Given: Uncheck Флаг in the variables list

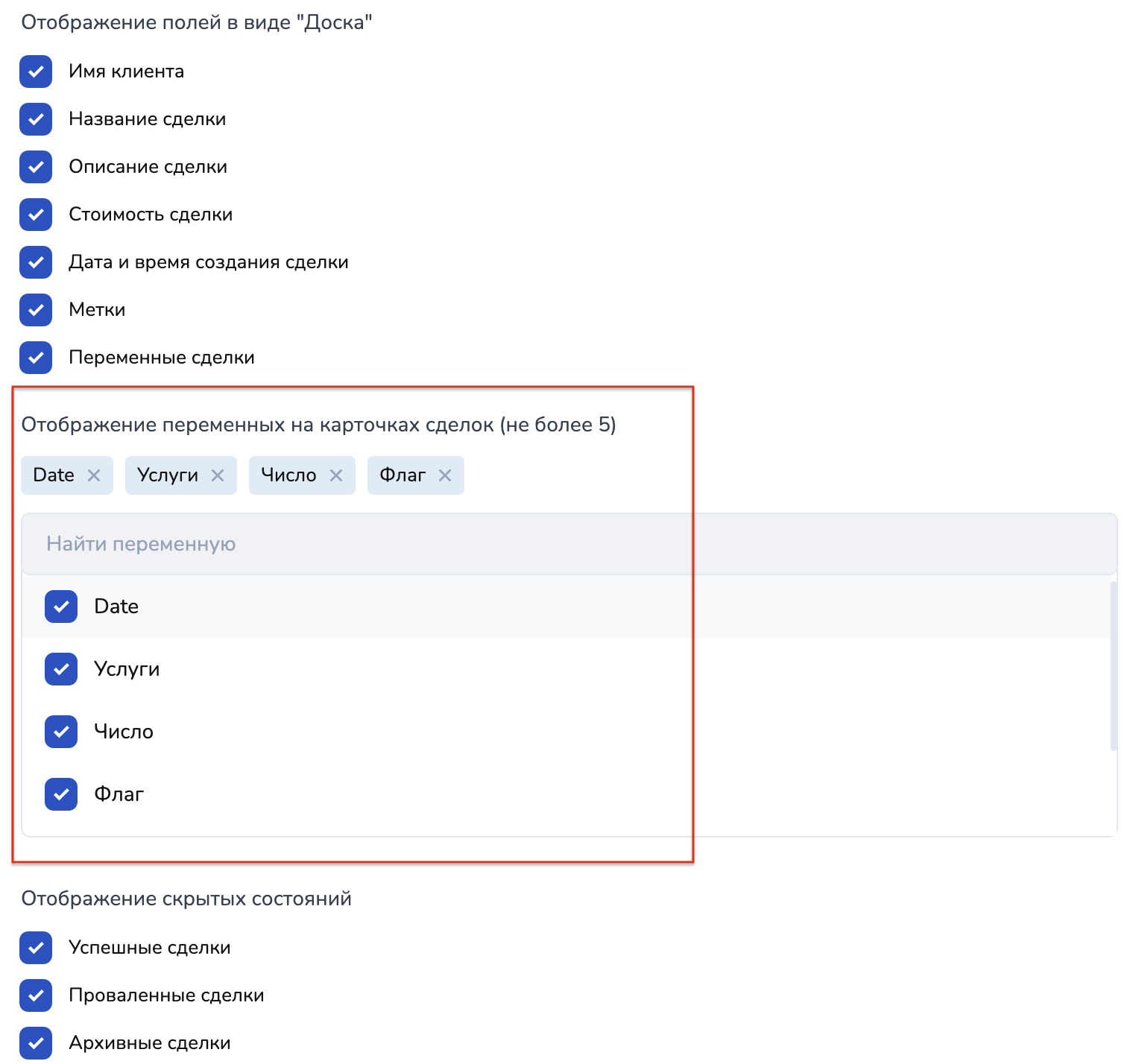Looking at the screenshot, I should point(61,794).
